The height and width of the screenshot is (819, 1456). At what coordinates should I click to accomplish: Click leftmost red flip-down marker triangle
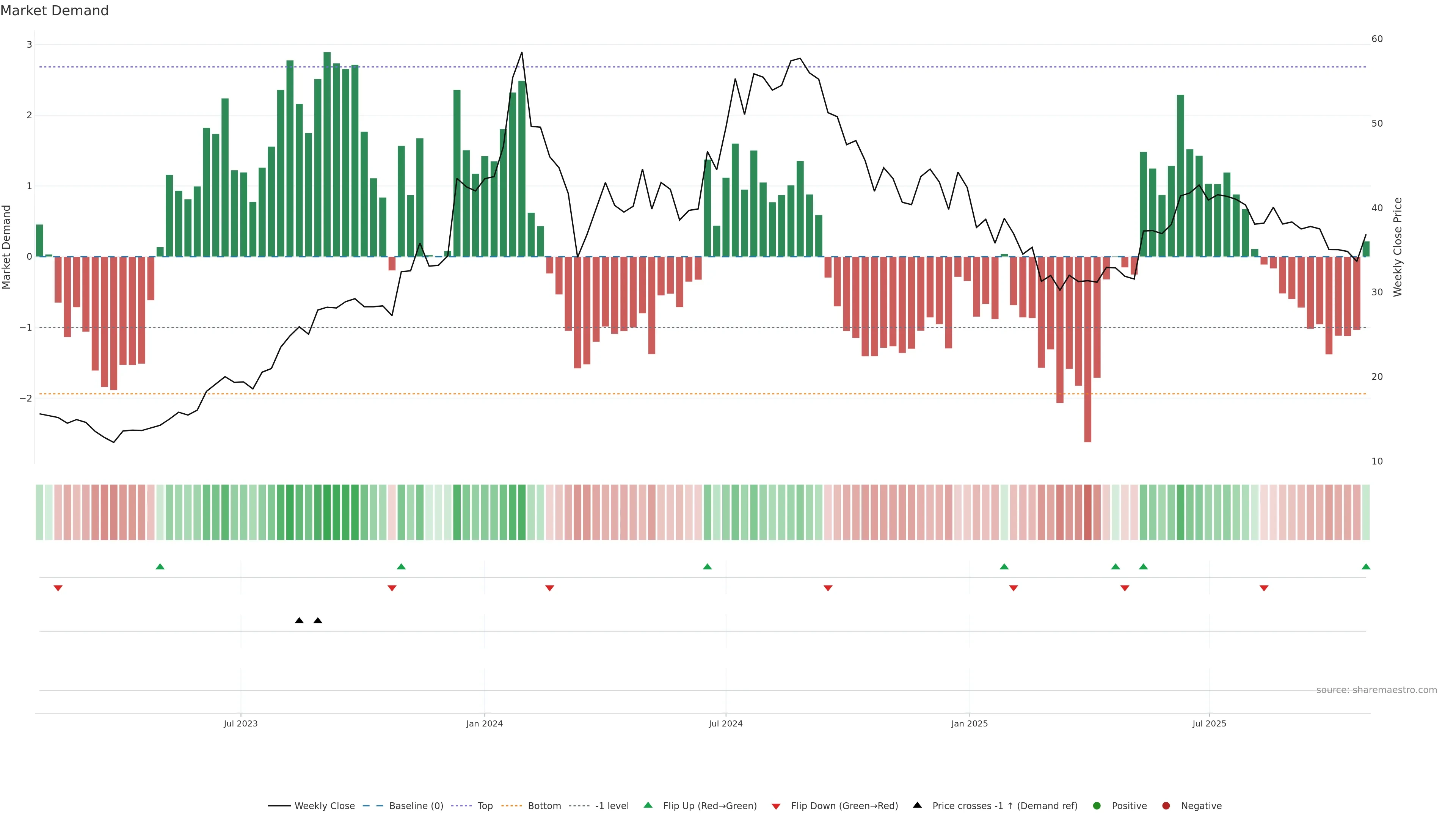(x=58, y=588)
